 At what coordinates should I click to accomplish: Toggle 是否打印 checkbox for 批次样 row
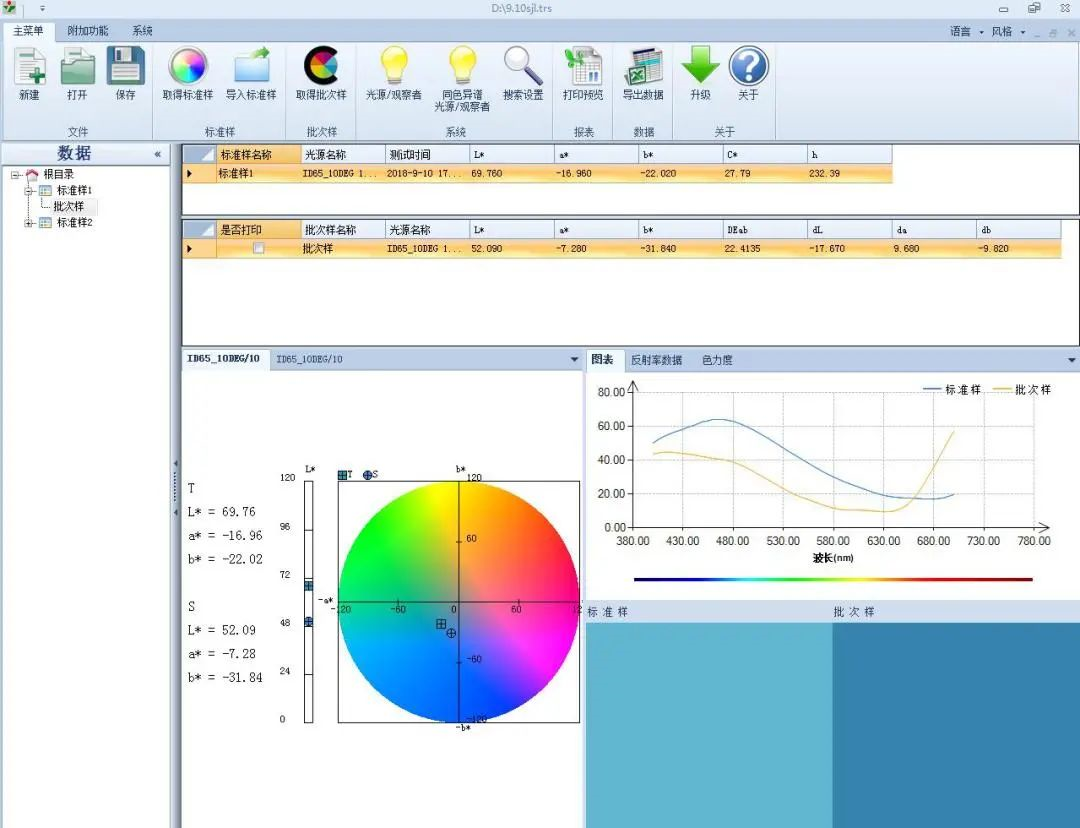(259, 249)
